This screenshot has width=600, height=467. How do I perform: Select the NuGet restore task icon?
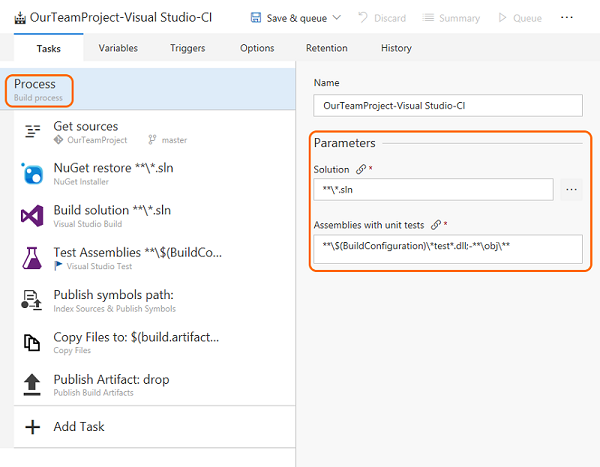[32, 174]
